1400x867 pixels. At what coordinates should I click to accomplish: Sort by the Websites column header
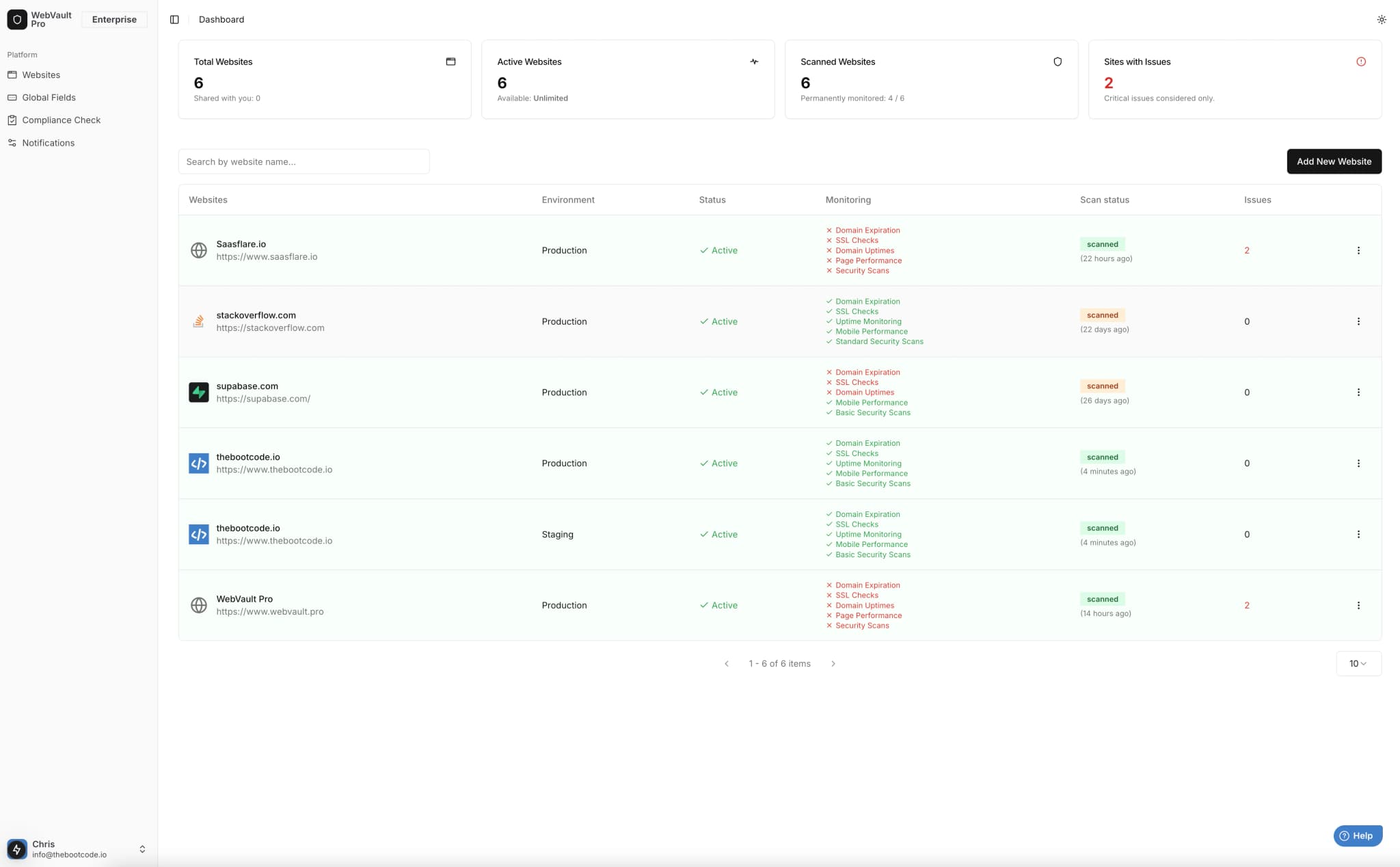pyautogui.click(x=208, y=200)
